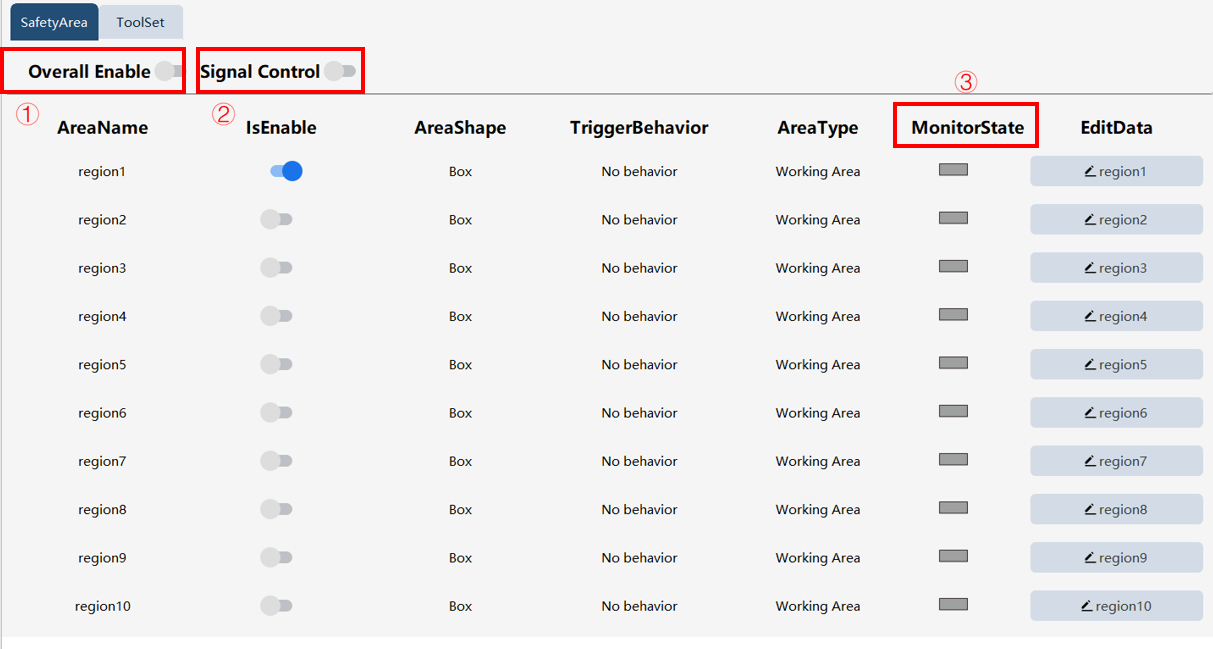Enable the region4 IsEnable switch
Screen dimensions: 1213x649
[x=276, y=316]
